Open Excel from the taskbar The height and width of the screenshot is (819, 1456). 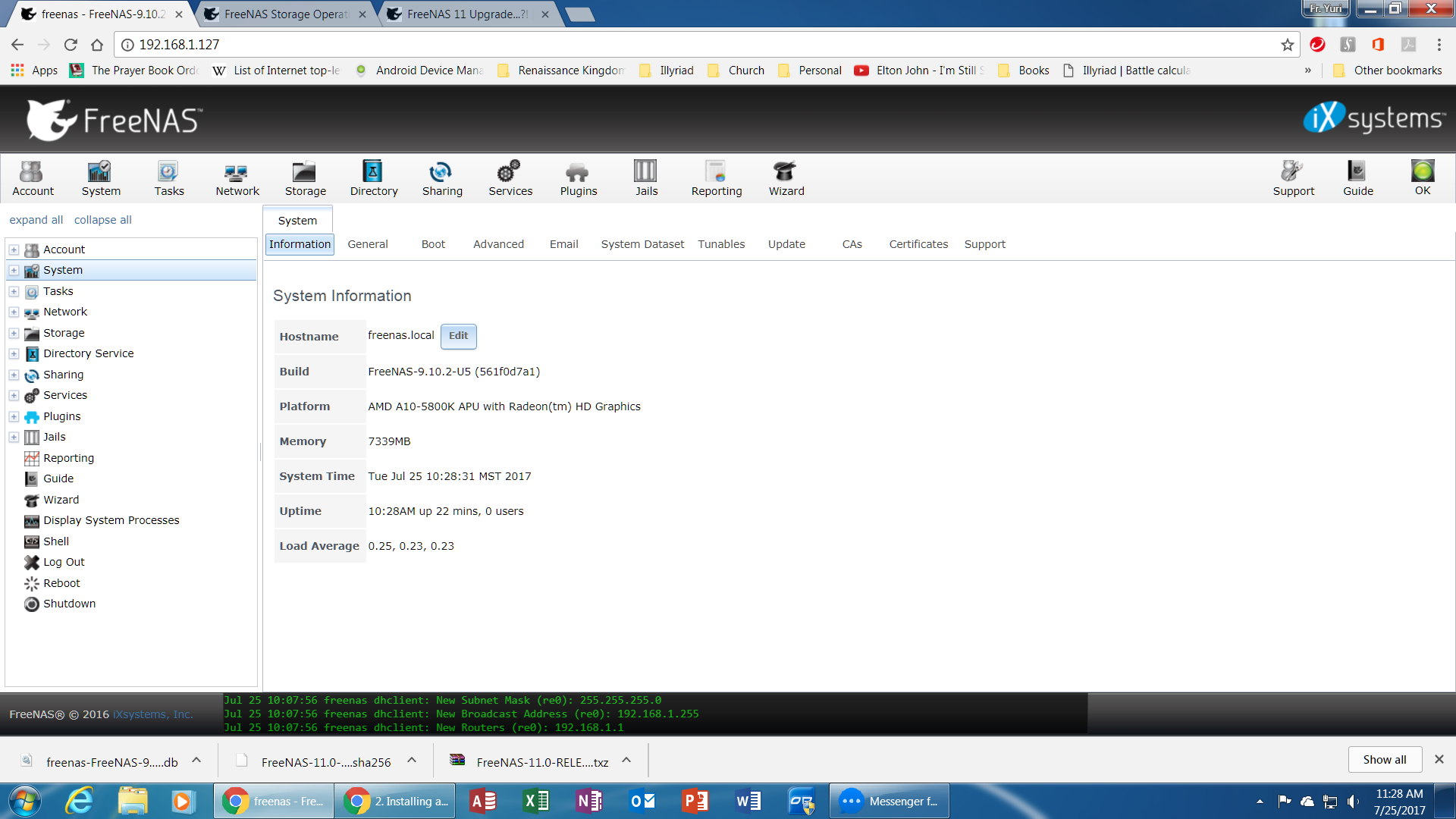(x=537, y=801)
